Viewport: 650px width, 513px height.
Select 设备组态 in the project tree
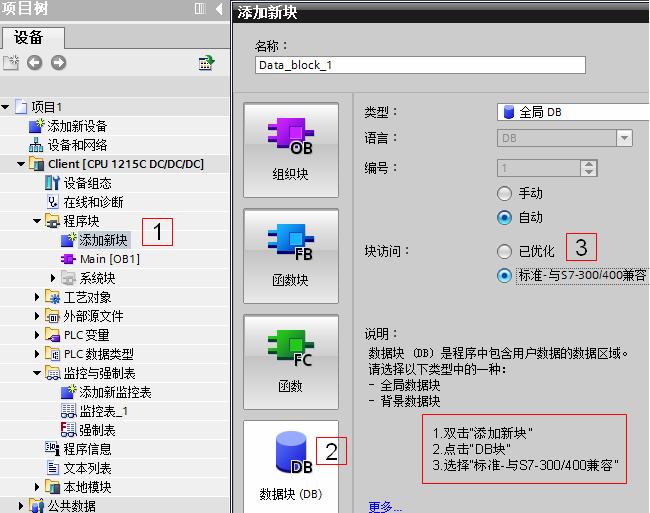[87, 183]
